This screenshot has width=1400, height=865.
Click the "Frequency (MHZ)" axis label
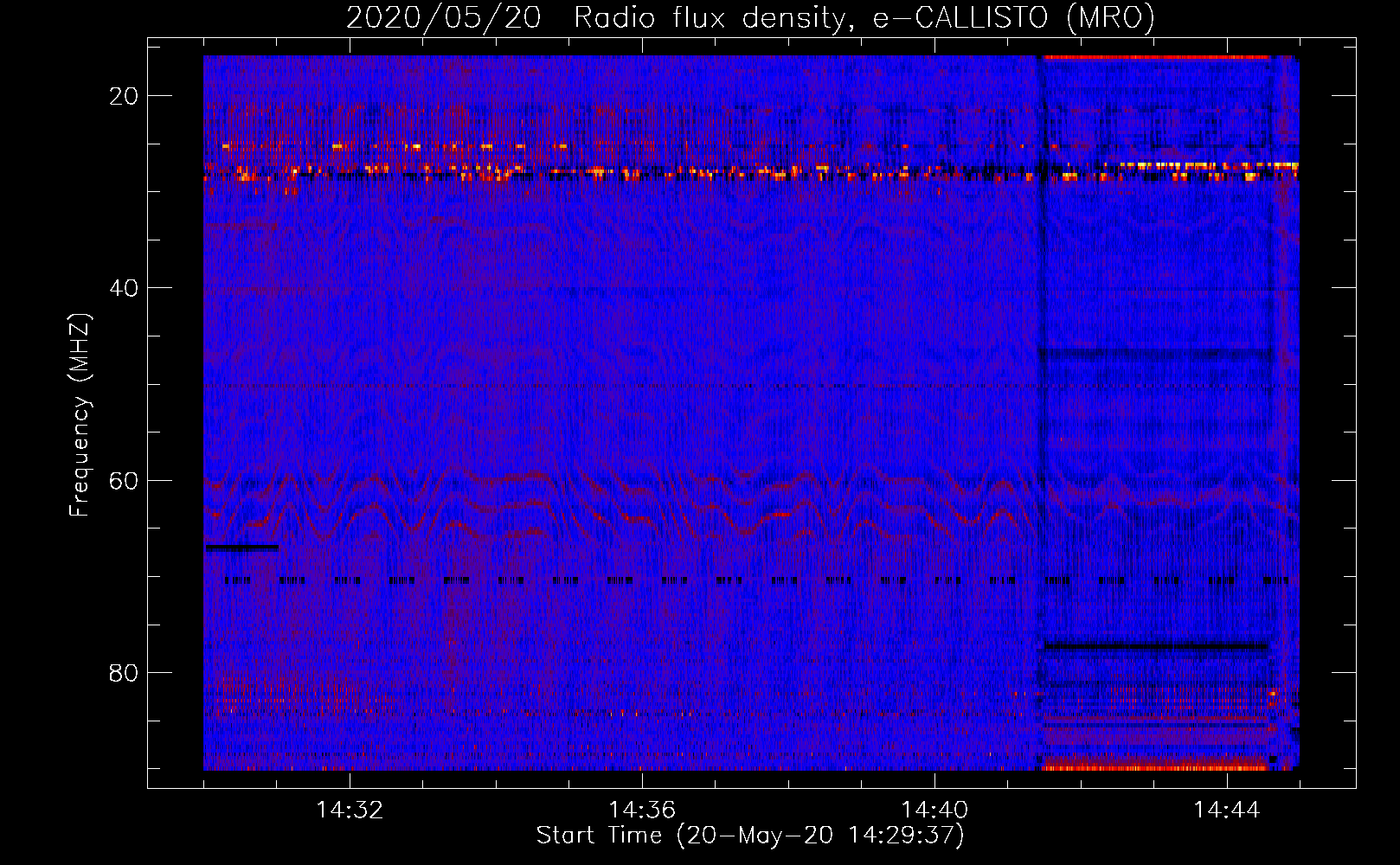(80, 415)
